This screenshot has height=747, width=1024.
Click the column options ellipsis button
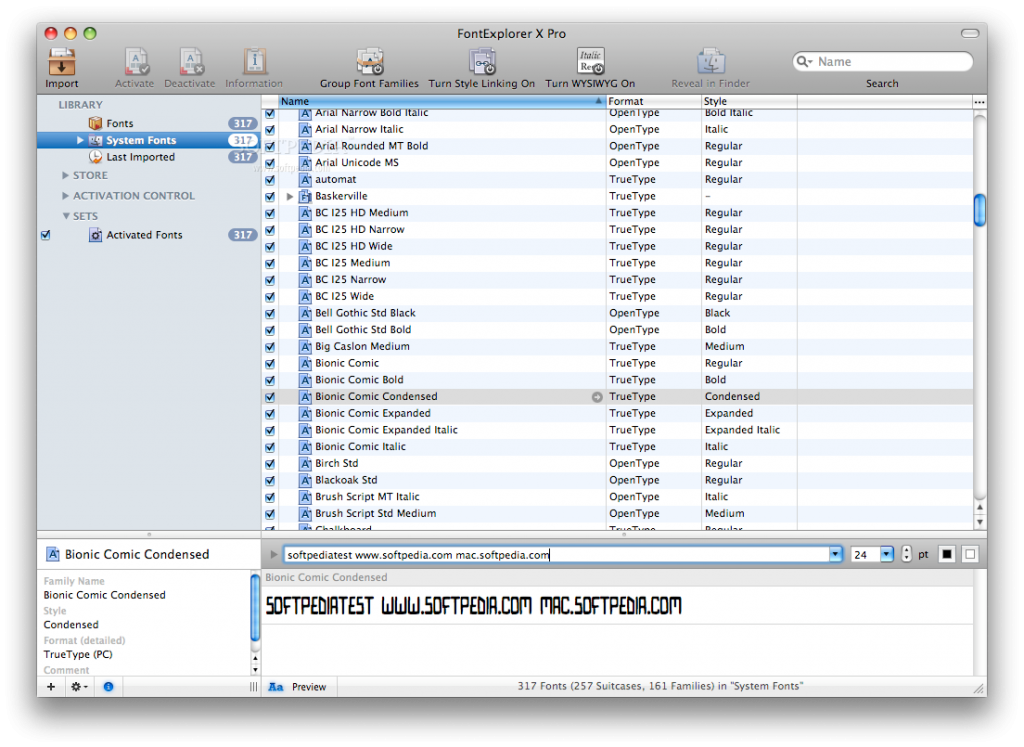pos(979,102)
